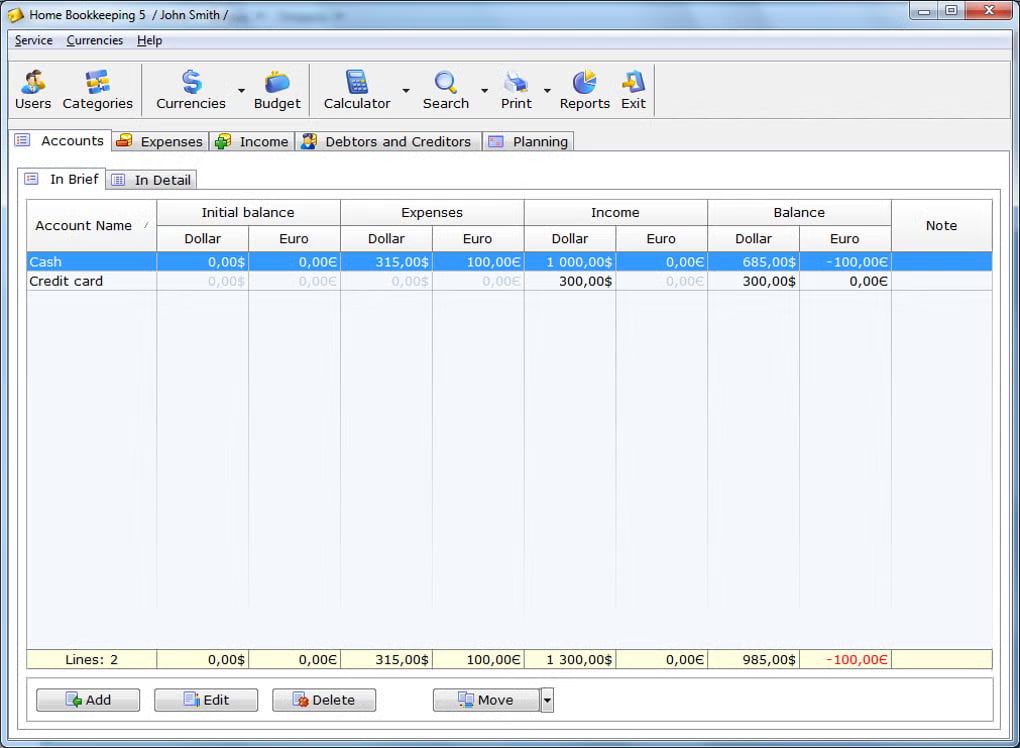Screen dimensions: 1020x748
Task: Click the Print toolbar icon
Action: tap(517, 90)
